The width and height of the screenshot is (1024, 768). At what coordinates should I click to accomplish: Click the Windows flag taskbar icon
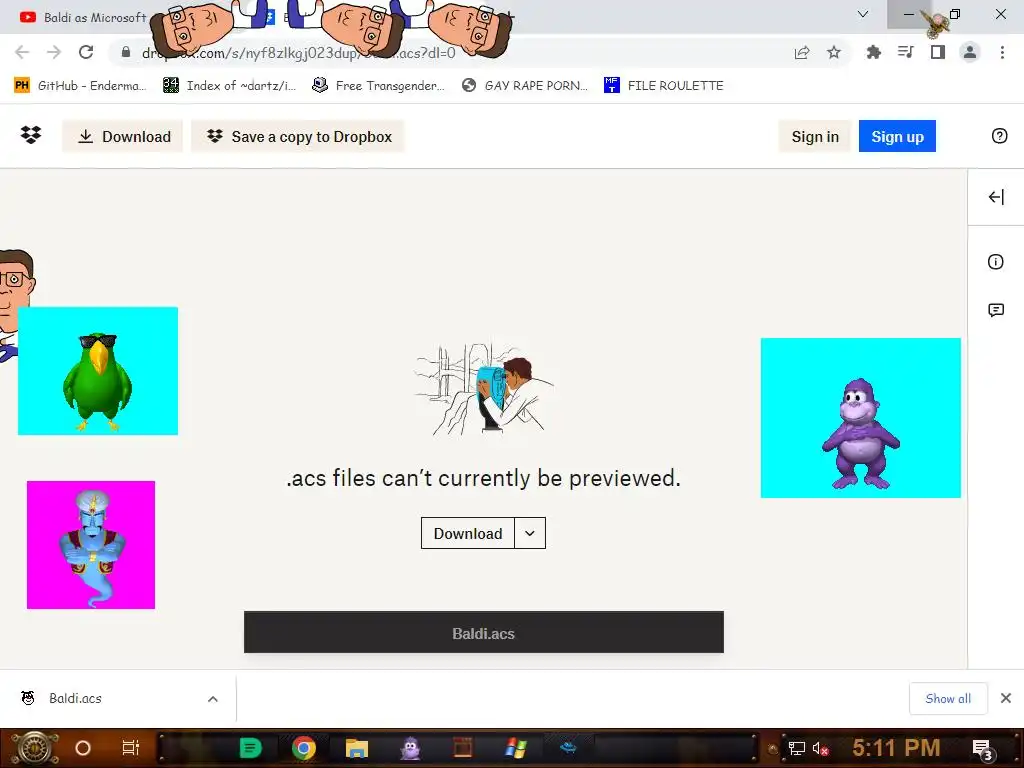click(x=515, y=748)
